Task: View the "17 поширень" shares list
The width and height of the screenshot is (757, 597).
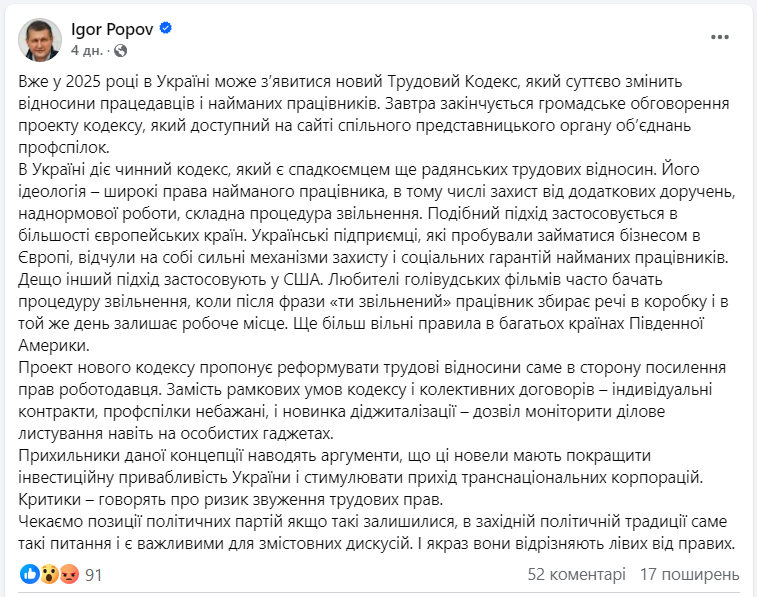Action: (690, 575)
